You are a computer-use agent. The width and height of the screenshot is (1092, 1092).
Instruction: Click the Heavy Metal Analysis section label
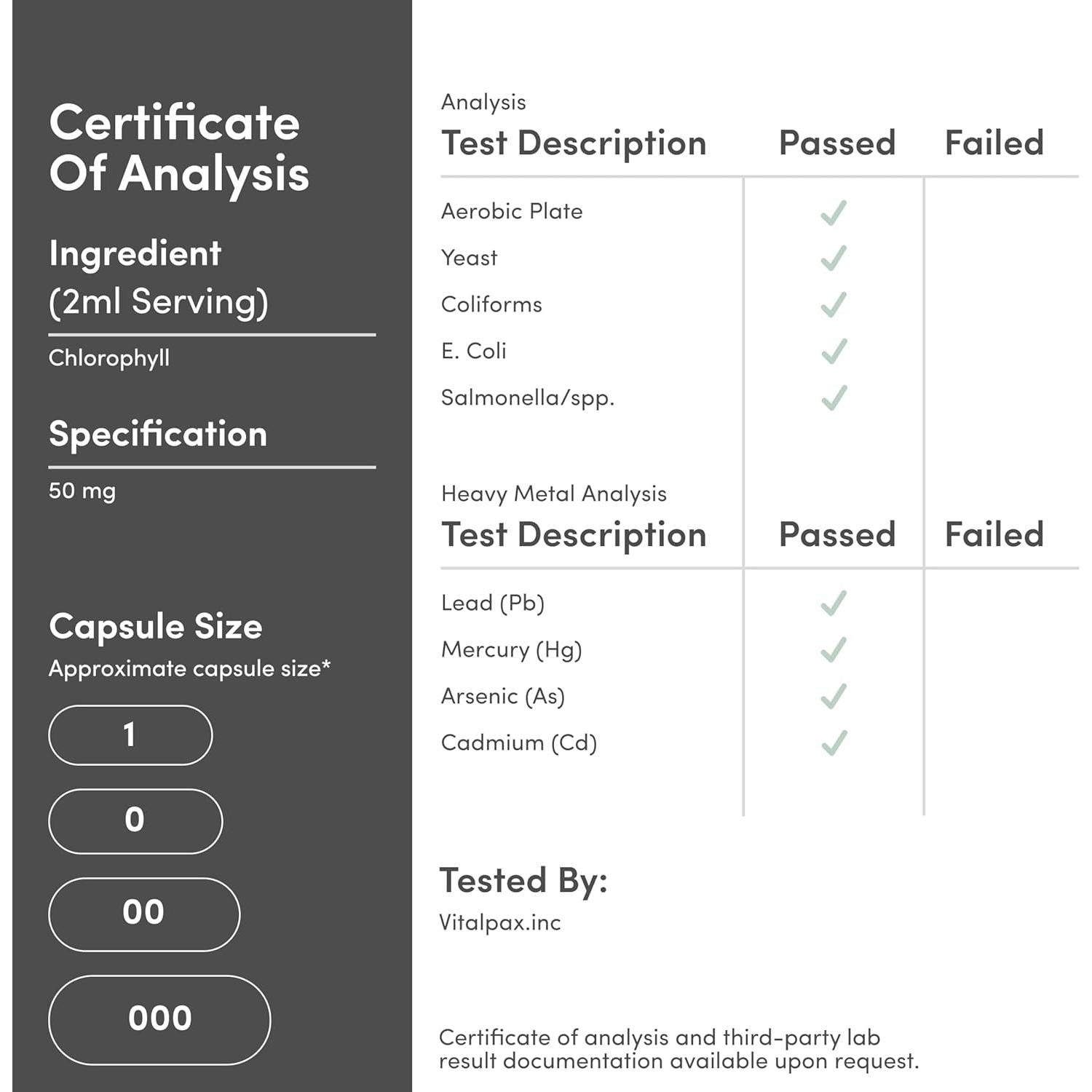pos(553,494)
